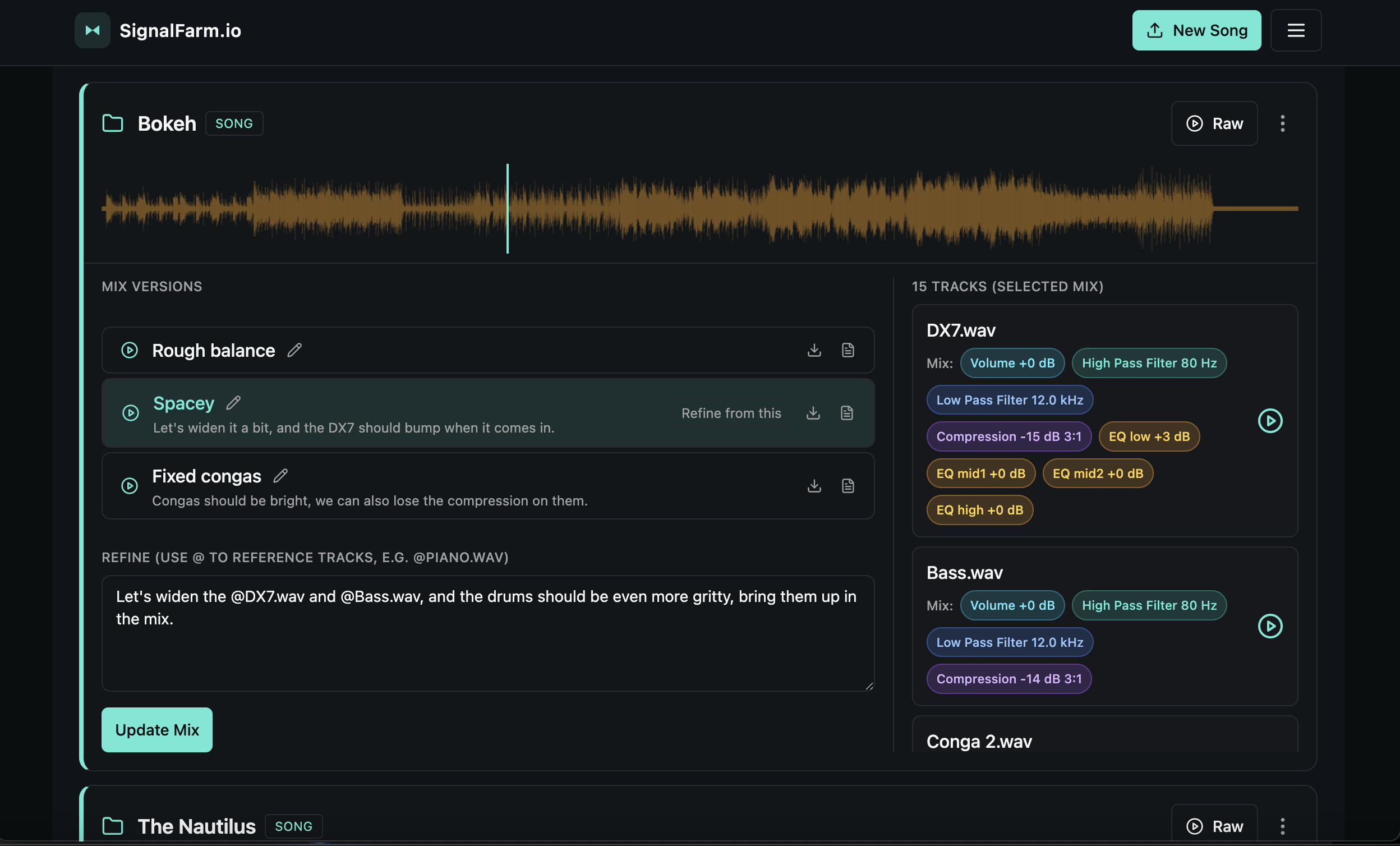1400x846 pixels.
Task: Download the Rough balance mix
Action: [814, 350]
